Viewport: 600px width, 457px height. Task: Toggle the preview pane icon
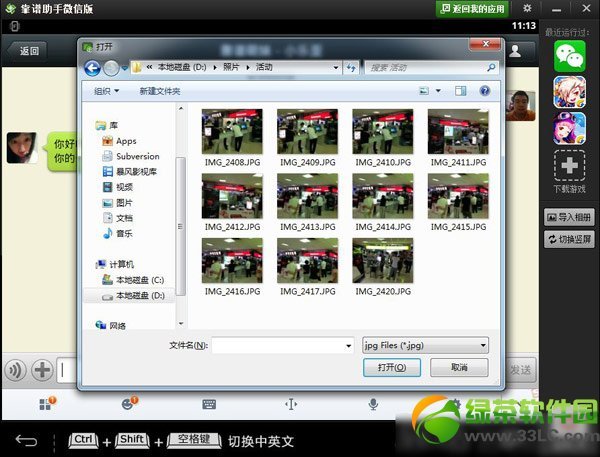tap(460, 91)
